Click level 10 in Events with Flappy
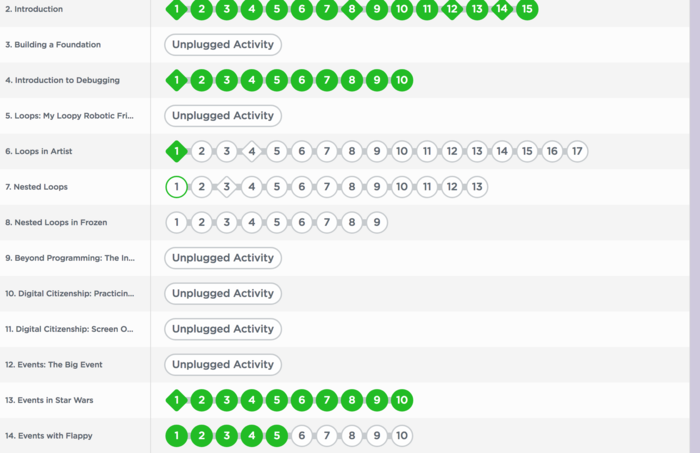Screen dimensions: 700x453 [x=401, y=436]
